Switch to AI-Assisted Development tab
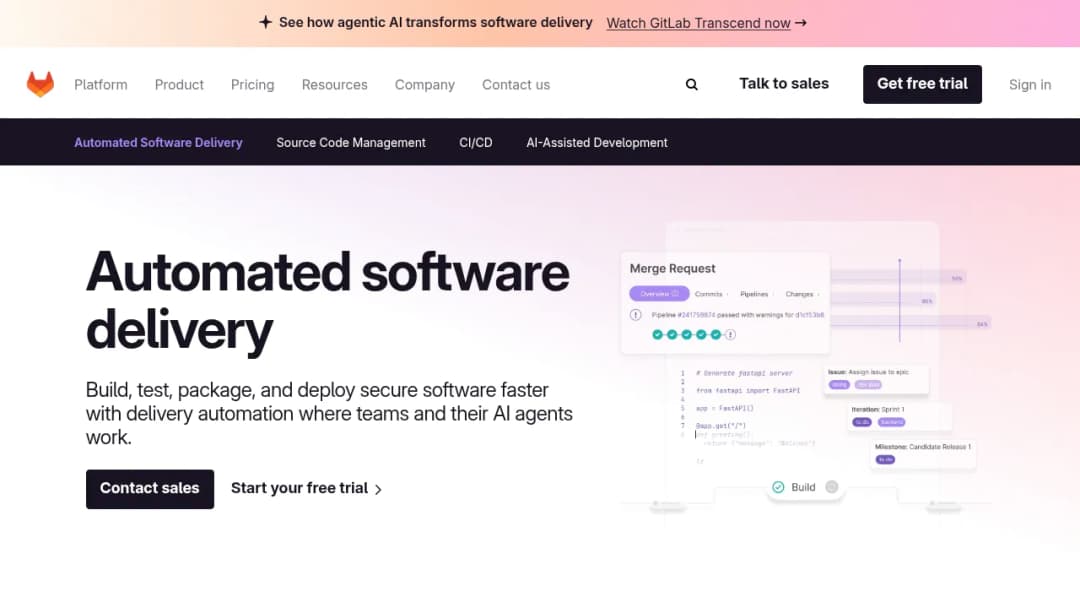 click(x=596, y=143)
